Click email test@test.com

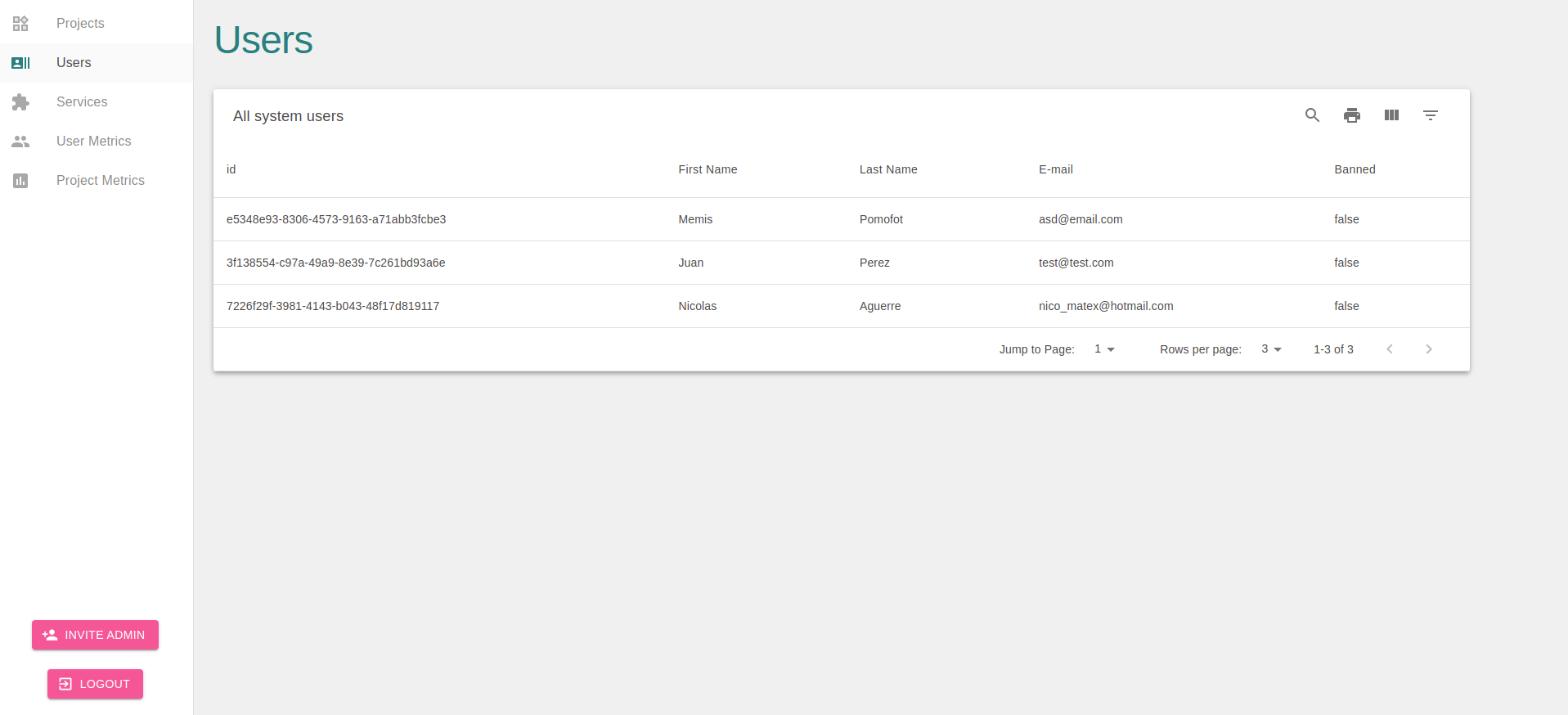click(1076, 263)
